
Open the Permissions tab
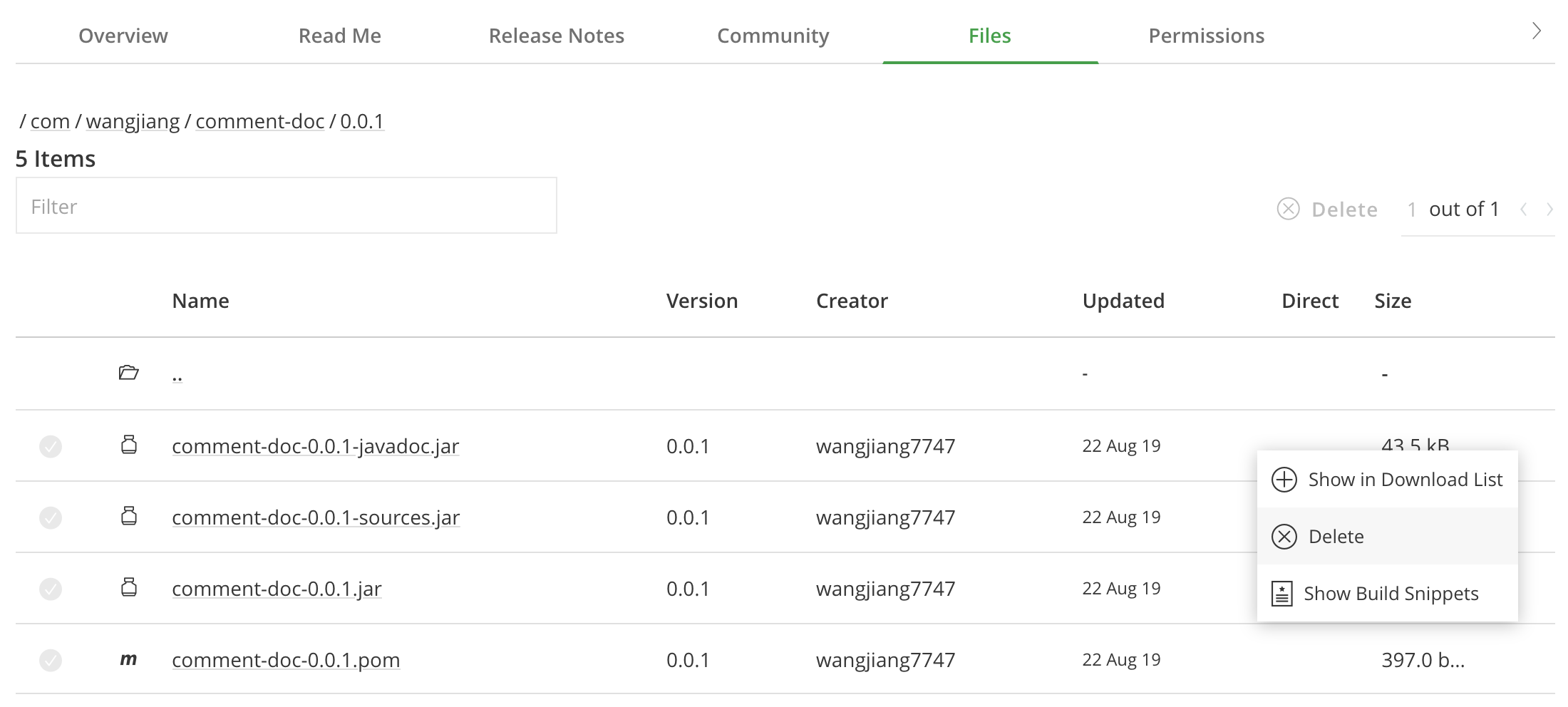(x=1207, y=36)
